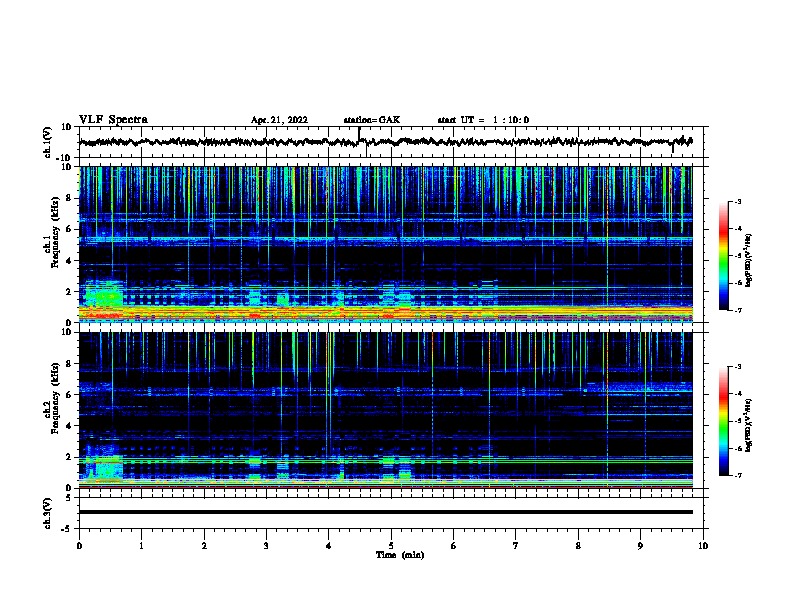This screenshot has height=612, width=792.
Task: Click time axis tick label "3"
Action: coord(266,545)
